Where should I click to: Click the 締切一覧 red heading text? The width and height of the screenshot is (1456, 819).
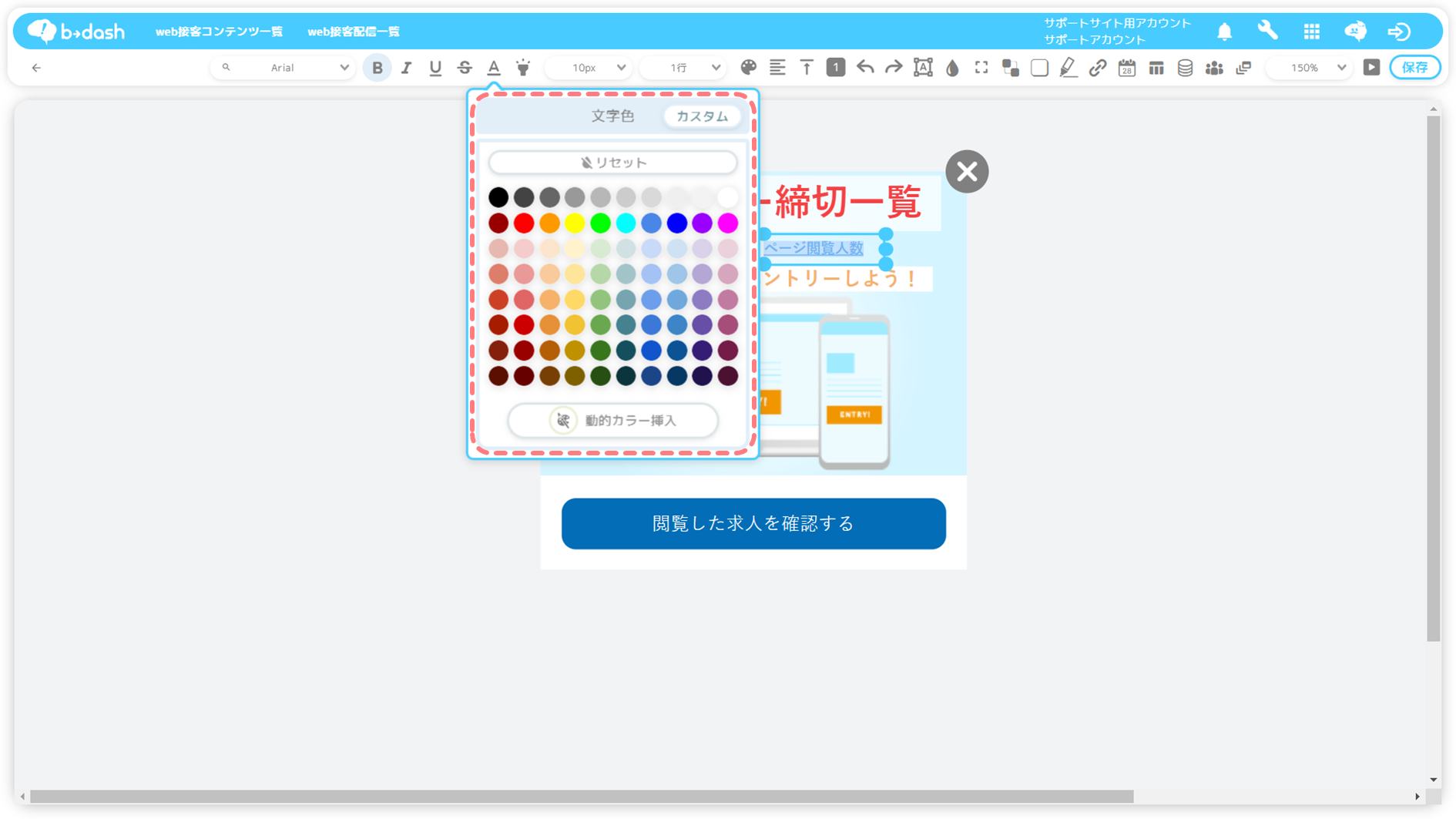(847, 202)
